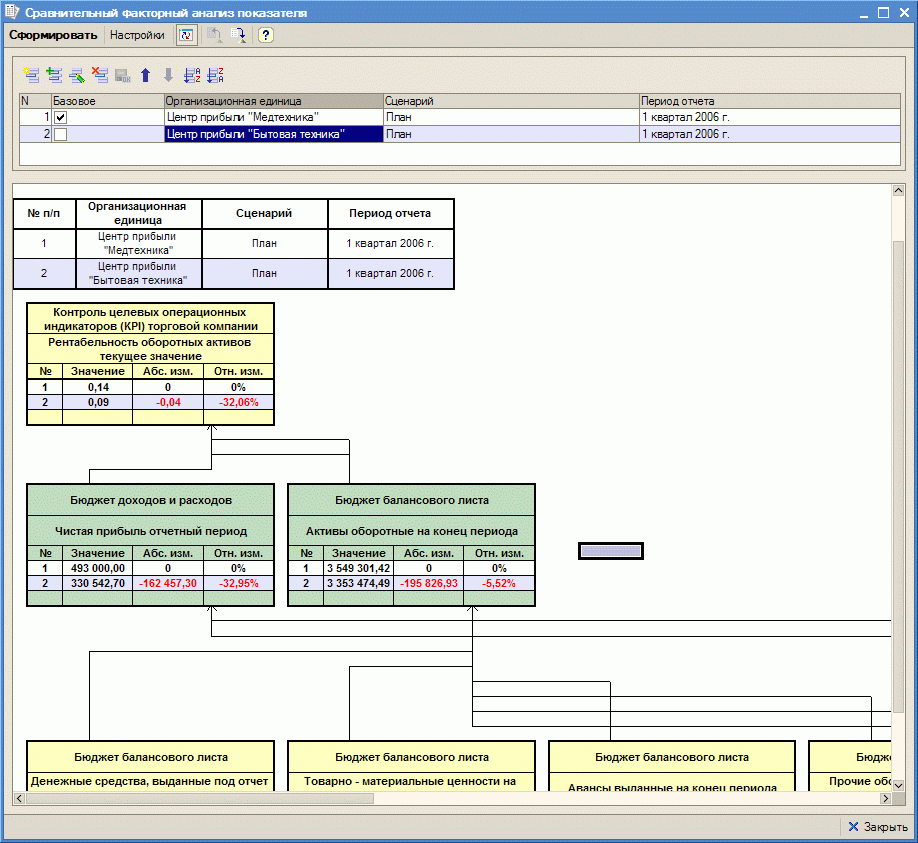Click the -0,04 absolute change cell
Image resolution: width=918 pixels, height=843 pixels.
coord(168,402)
